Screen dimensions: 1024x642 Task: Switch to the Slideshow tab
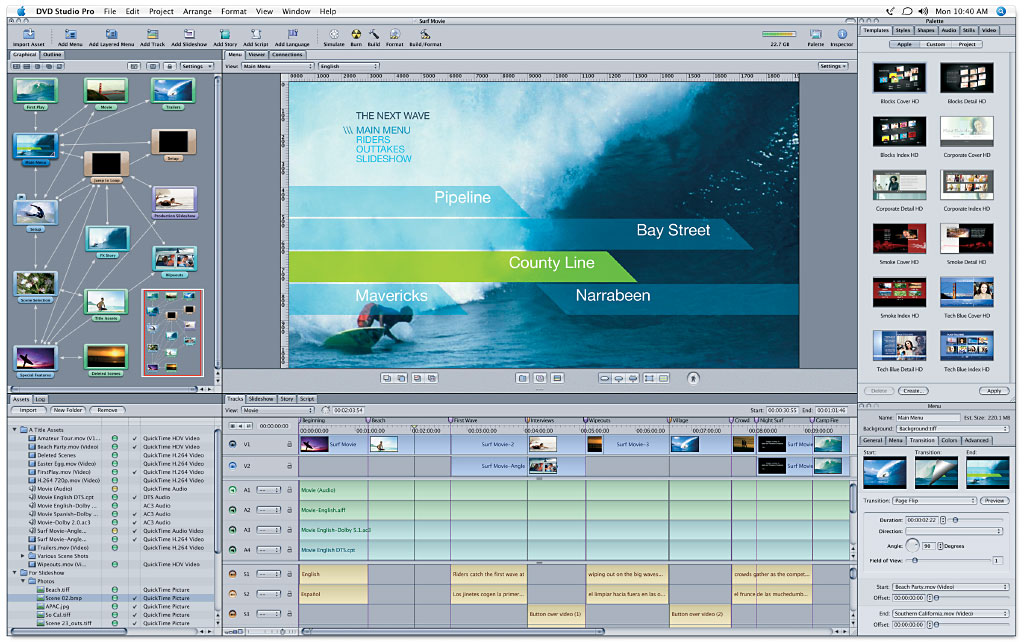(261, 398)
